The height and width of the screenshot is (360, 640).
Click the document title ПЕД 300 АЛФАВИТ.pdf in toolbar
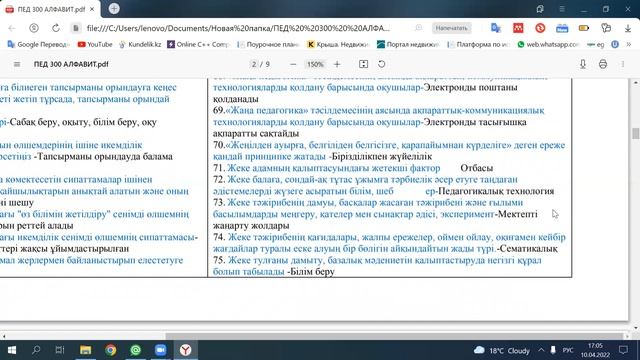[x=71, y=64]
